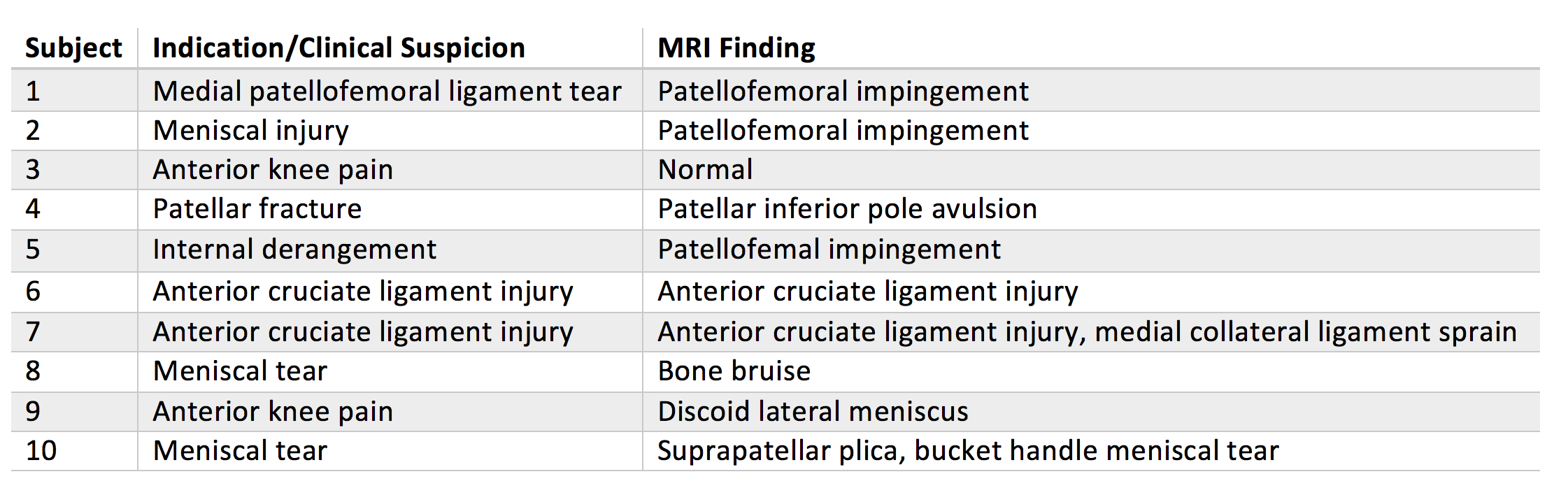Select the Medial patellofemoral ligament tear cell

click(387, 92)
